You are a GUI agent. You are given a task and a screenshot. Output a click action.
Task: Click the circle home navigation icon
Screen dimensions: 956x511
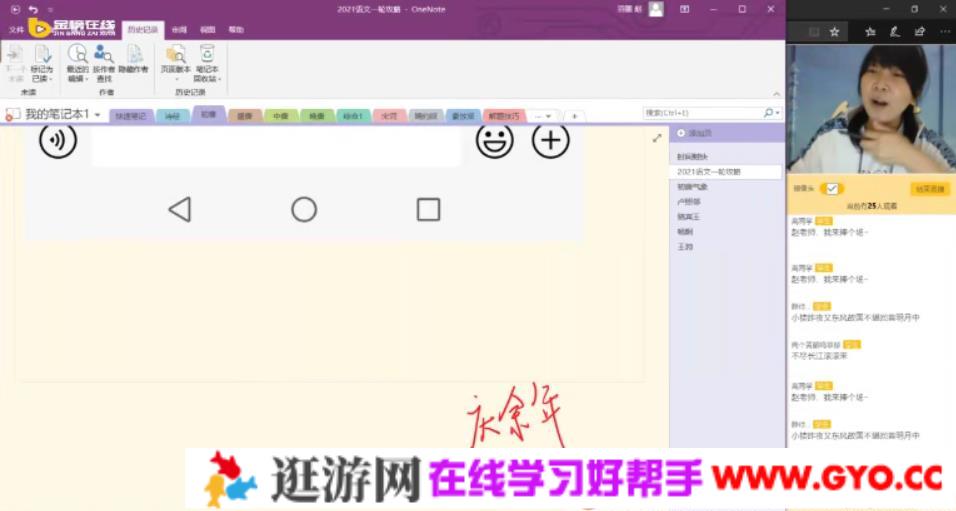pyautogui.click(x=304, y=210)
